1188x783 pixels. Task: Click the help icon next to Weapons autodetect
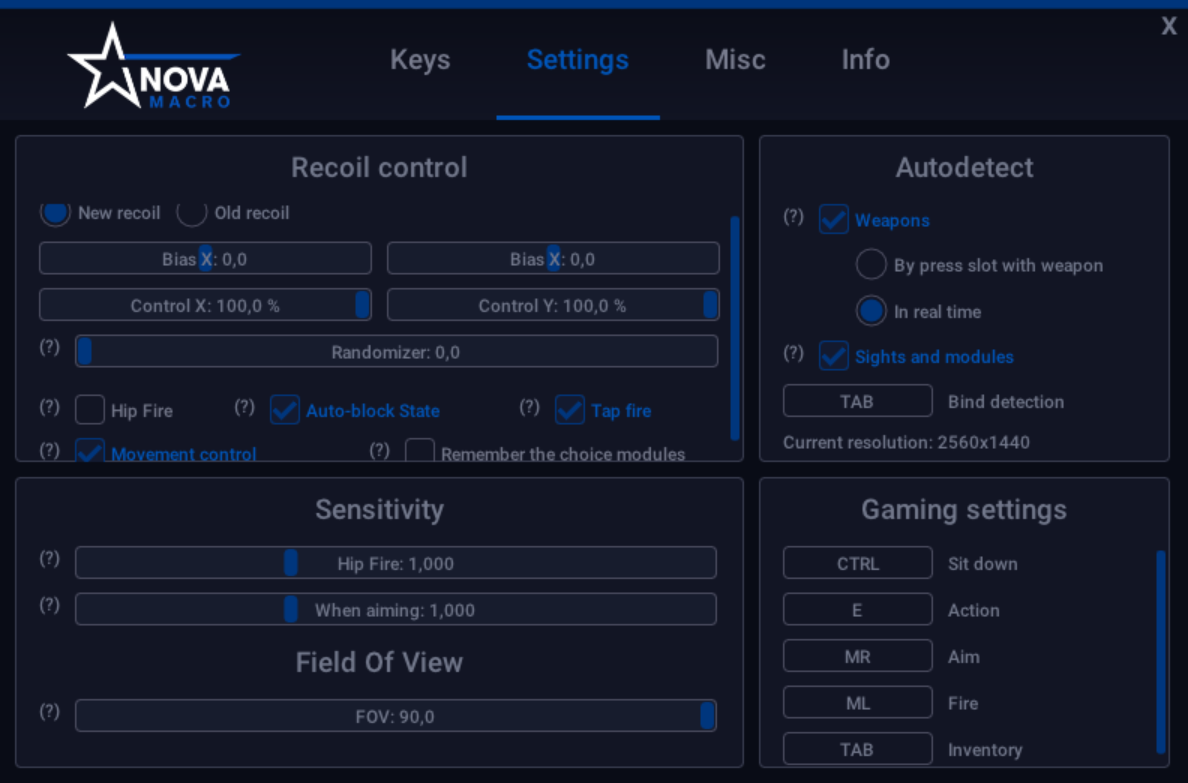pos(793,217)
